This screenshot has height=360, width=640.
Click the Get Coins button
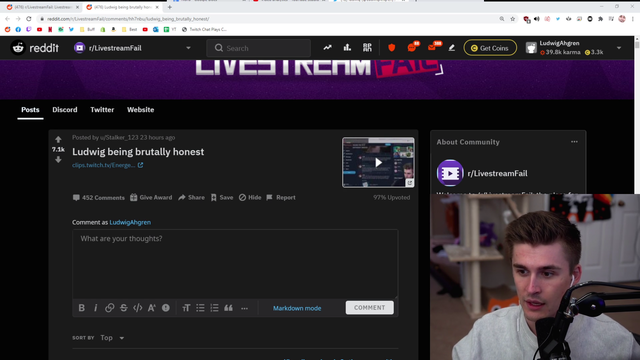point(490,48)
